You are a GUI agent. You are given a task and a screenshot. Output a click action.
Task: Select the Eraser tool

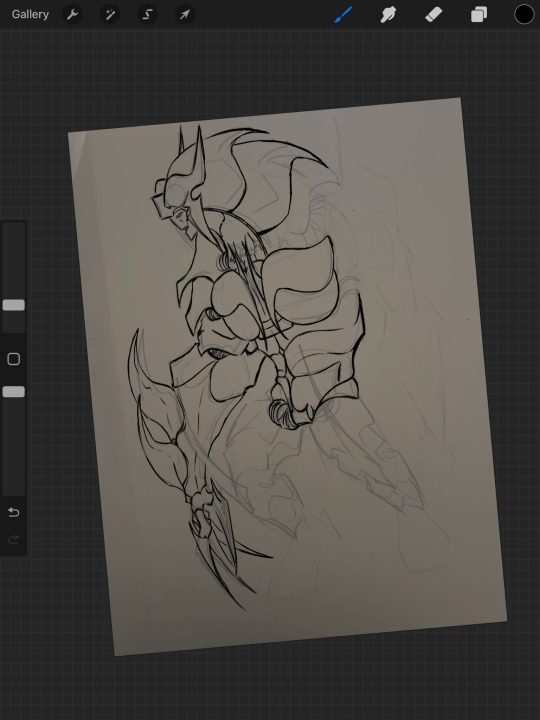pyautogui.click(x=433, y=15)
